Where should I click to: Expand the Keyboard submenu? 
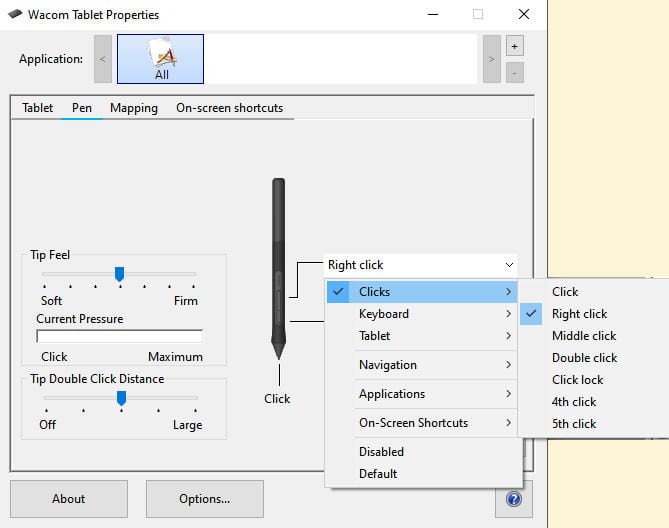pyautogui.click(x=422, y=314)
